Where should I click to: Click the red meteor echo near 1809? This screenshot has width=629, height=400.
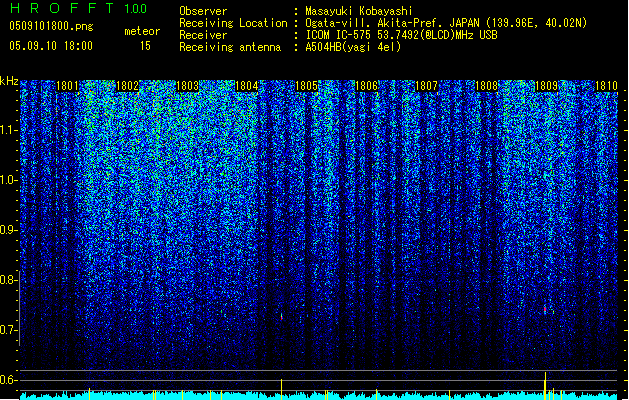pyautogui.click(x=545, y=310)
